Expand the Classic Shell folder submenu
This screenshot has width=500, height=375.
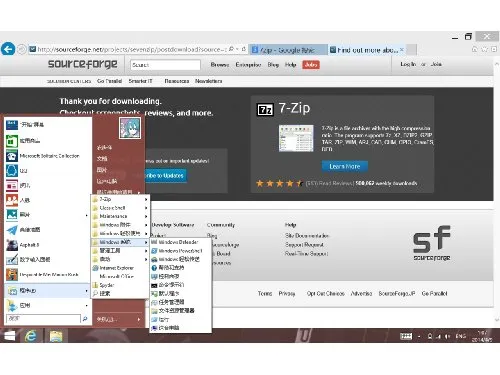coord(120,208)
